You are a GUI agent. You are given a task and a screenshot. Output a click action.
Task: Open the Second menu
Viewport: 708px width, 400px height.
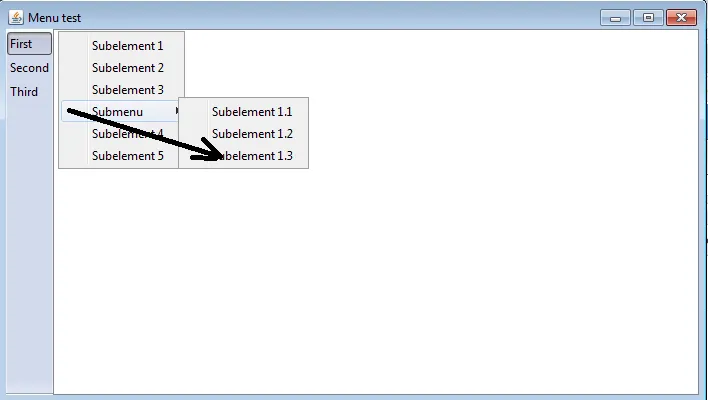point(29,68)
